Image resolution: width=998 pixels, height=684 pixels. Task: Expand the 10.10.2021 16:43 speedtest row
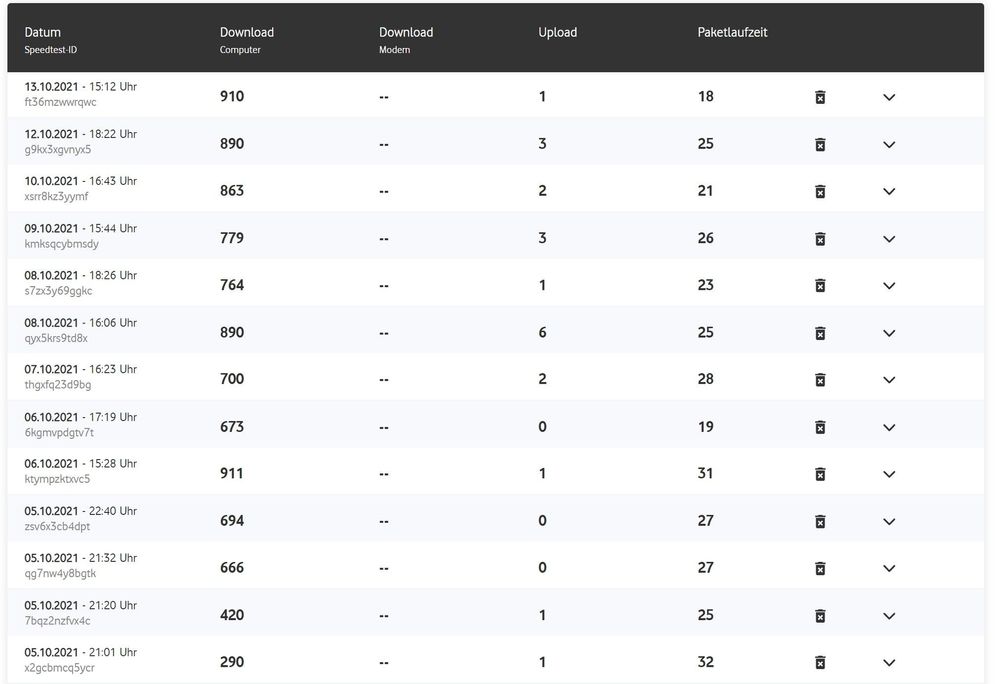(889, 191)
